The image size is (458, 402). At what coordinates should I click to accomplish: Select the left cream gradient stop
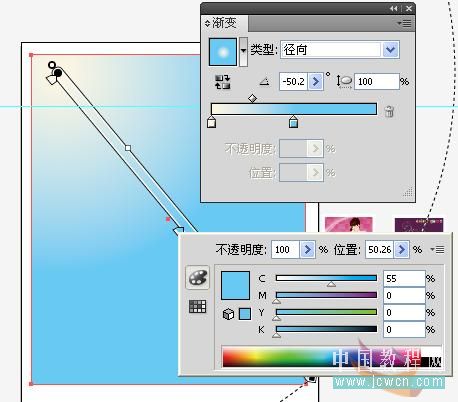pos(211,122)
